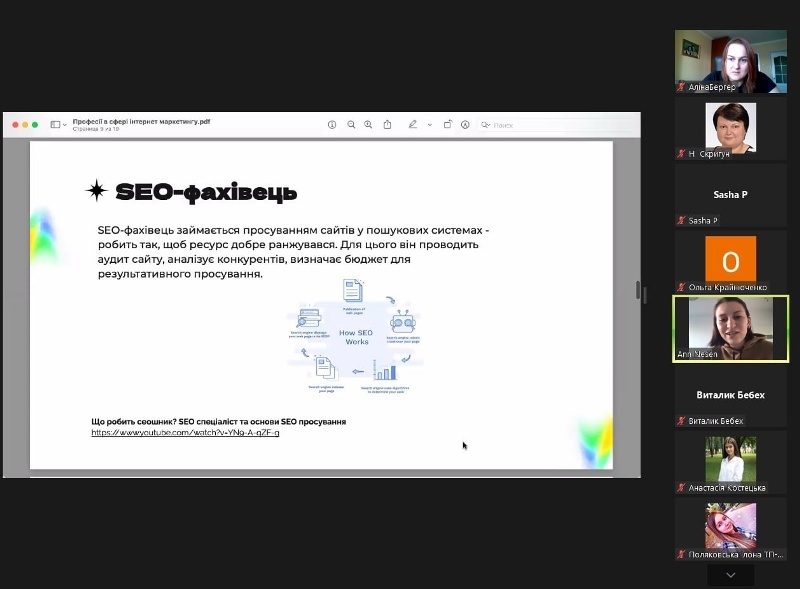Click the document info inspector icon

coord(332,125)
